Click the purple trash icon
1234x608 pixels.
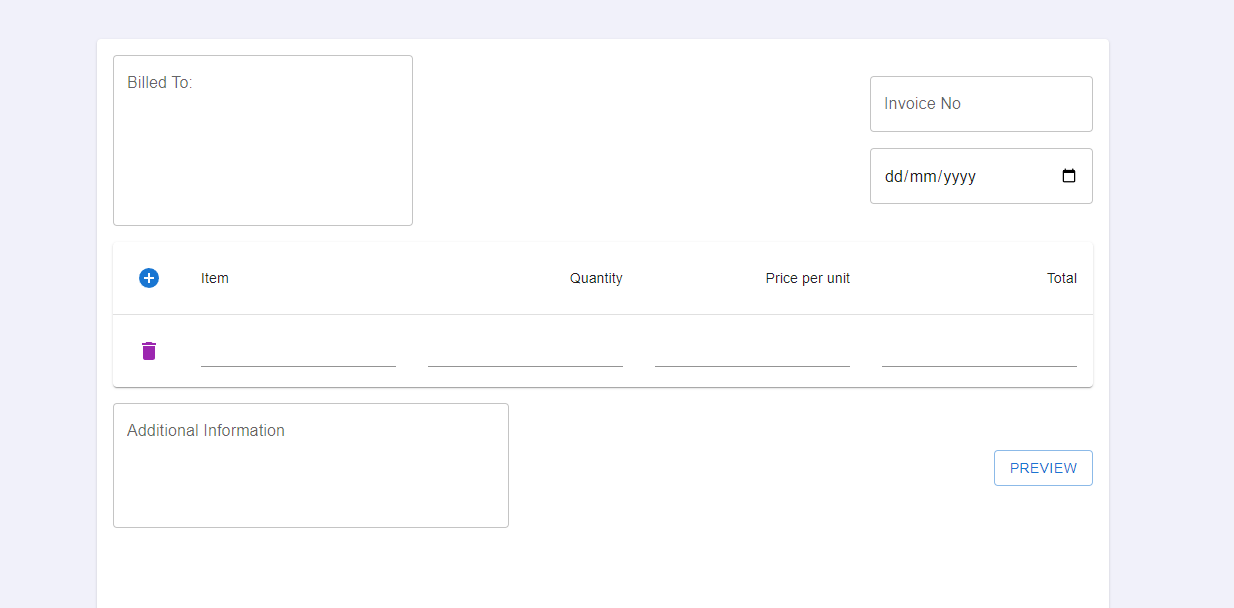tap(149, 351)
